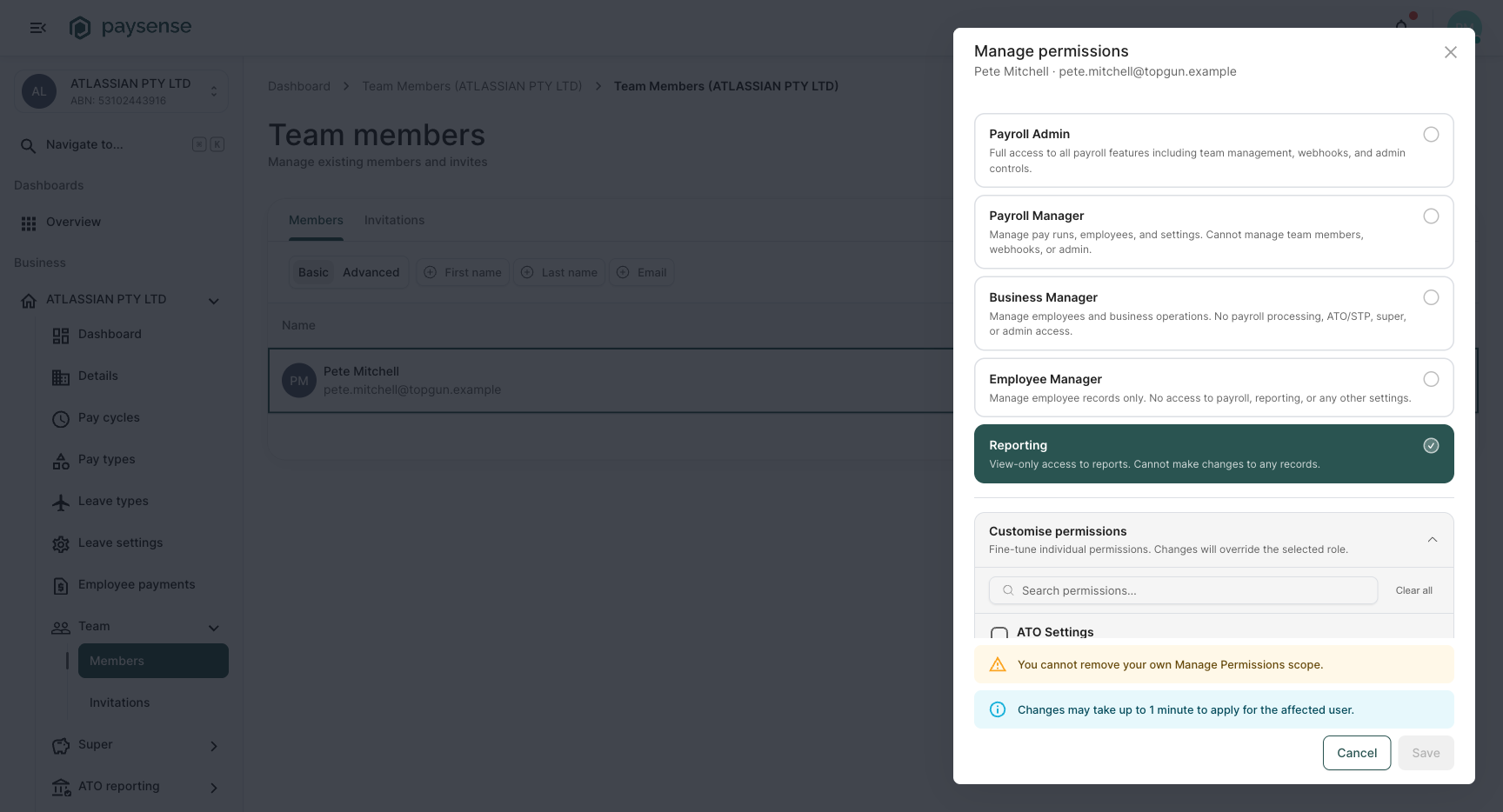Select the Reporting role radio

click(1431, 445)
